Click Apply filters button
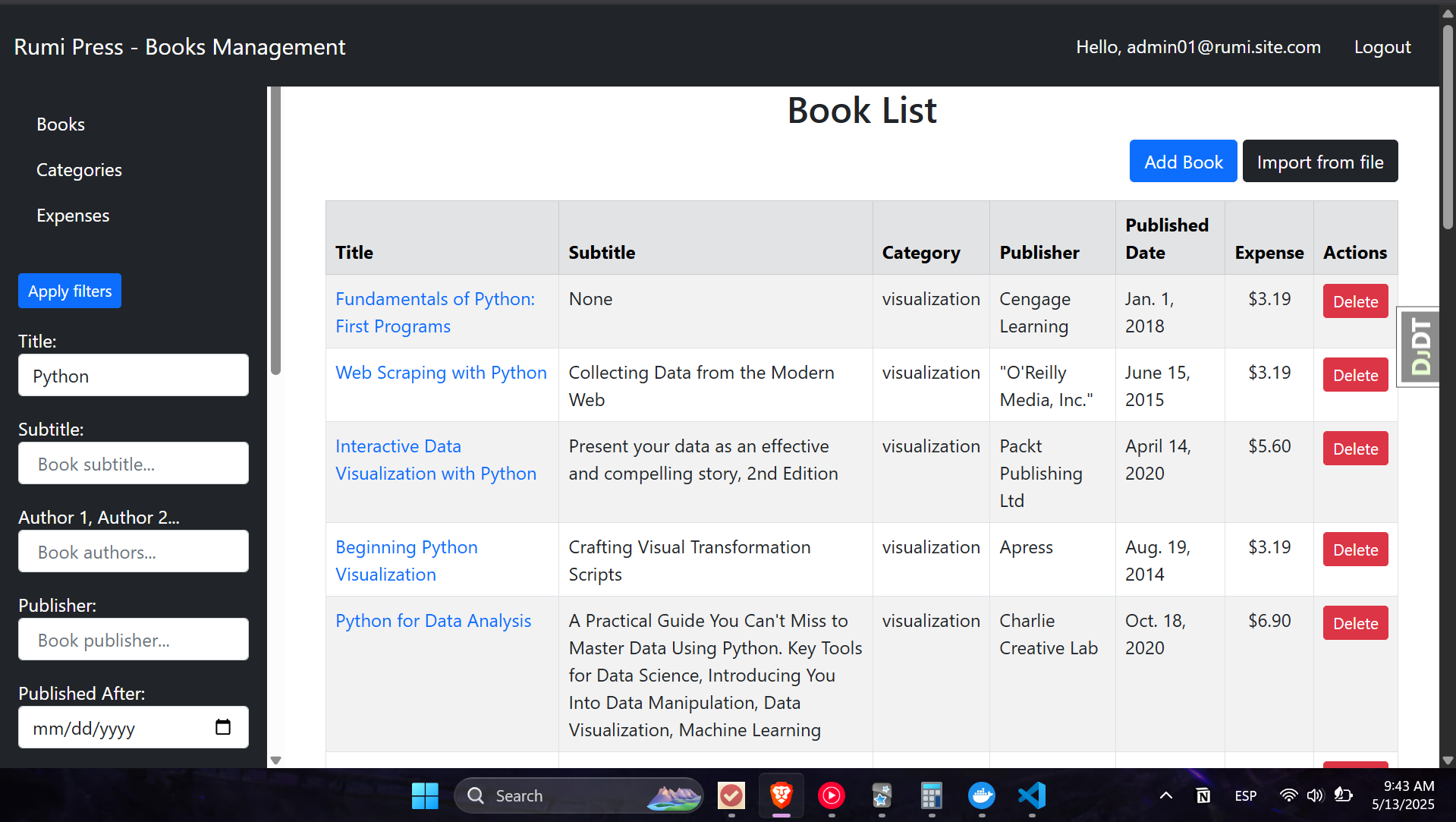The image size is (1456, 822). coord(70,291)
